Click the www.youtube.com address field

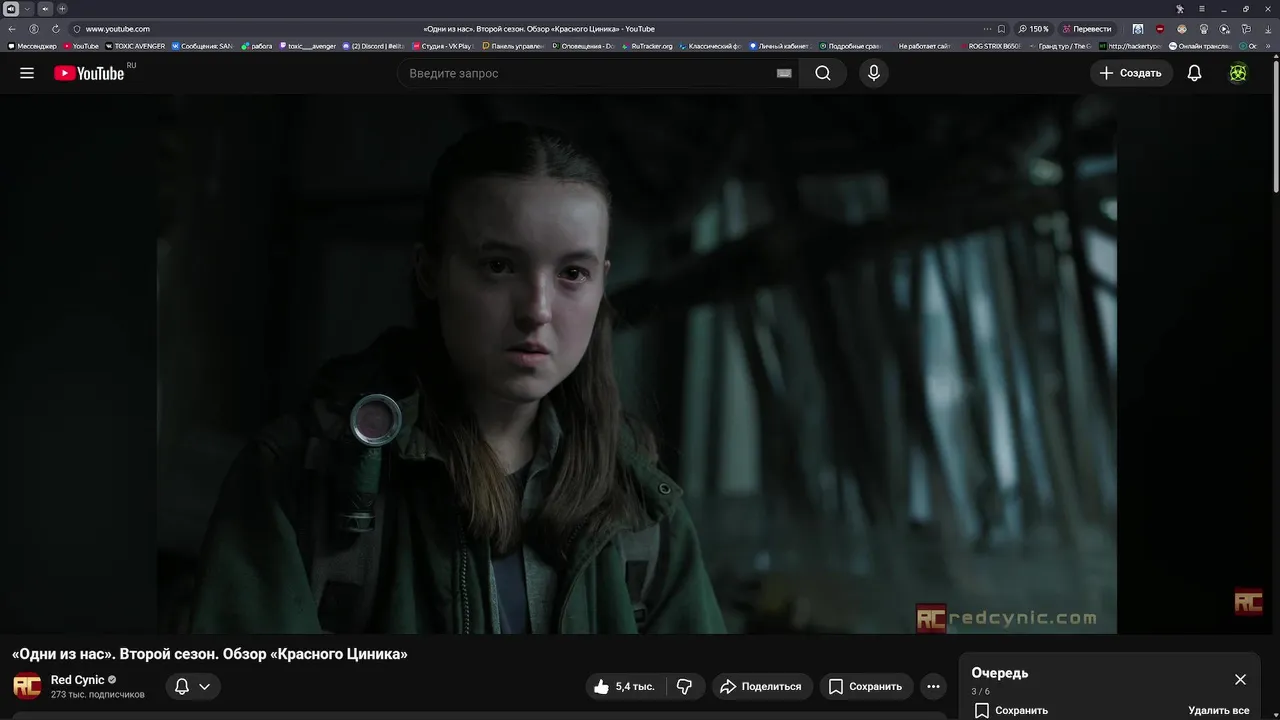tap(118, 29)
